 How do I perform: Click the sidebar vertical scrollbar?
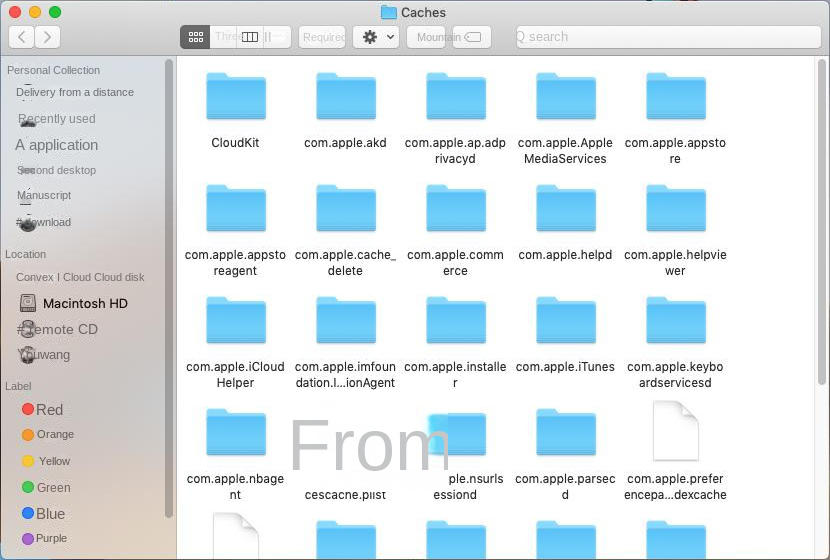click(169, 288)
